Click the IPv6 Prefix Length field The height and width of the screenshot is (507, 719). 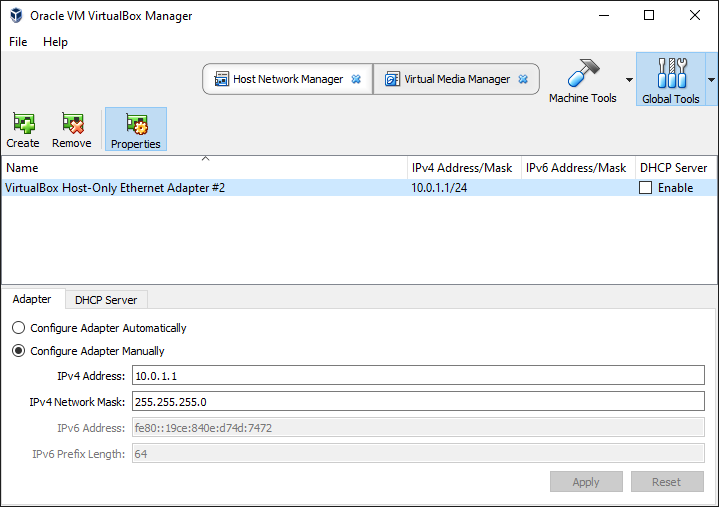point(418,454)
